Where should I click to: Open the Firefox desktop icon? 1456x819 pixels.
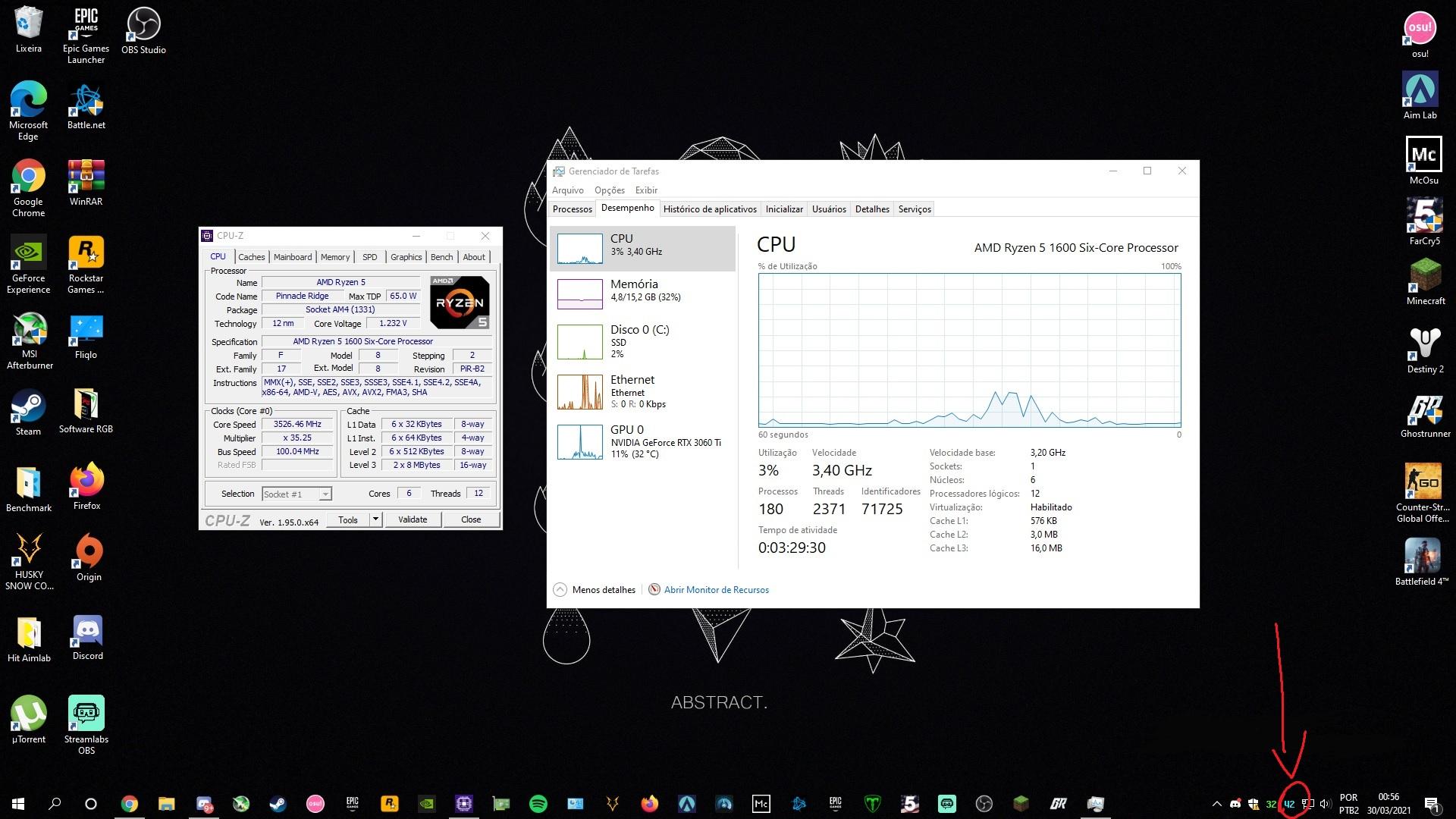86,486
